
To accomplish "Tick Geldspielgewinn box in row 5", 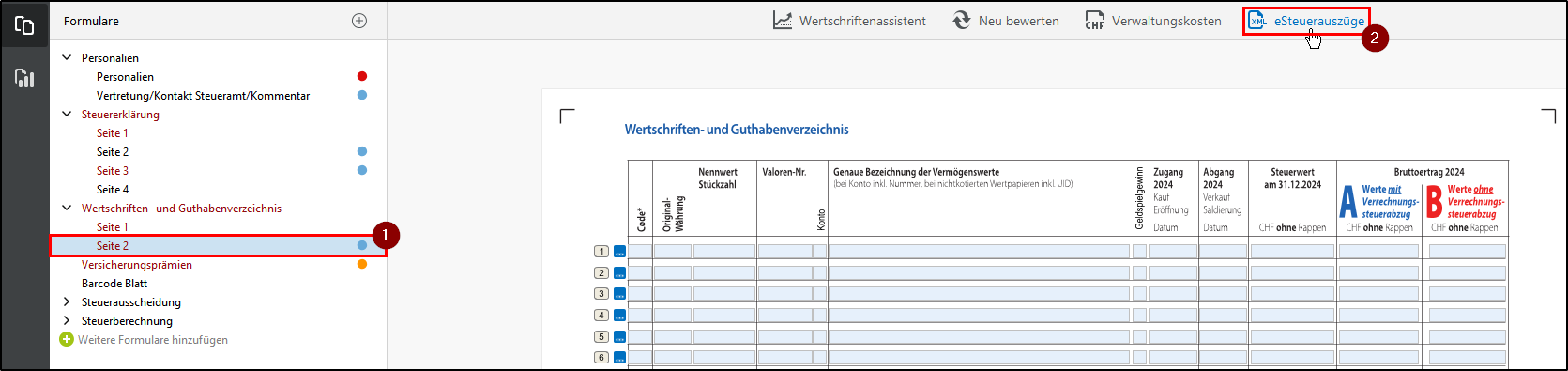I will click(1139, 336).
